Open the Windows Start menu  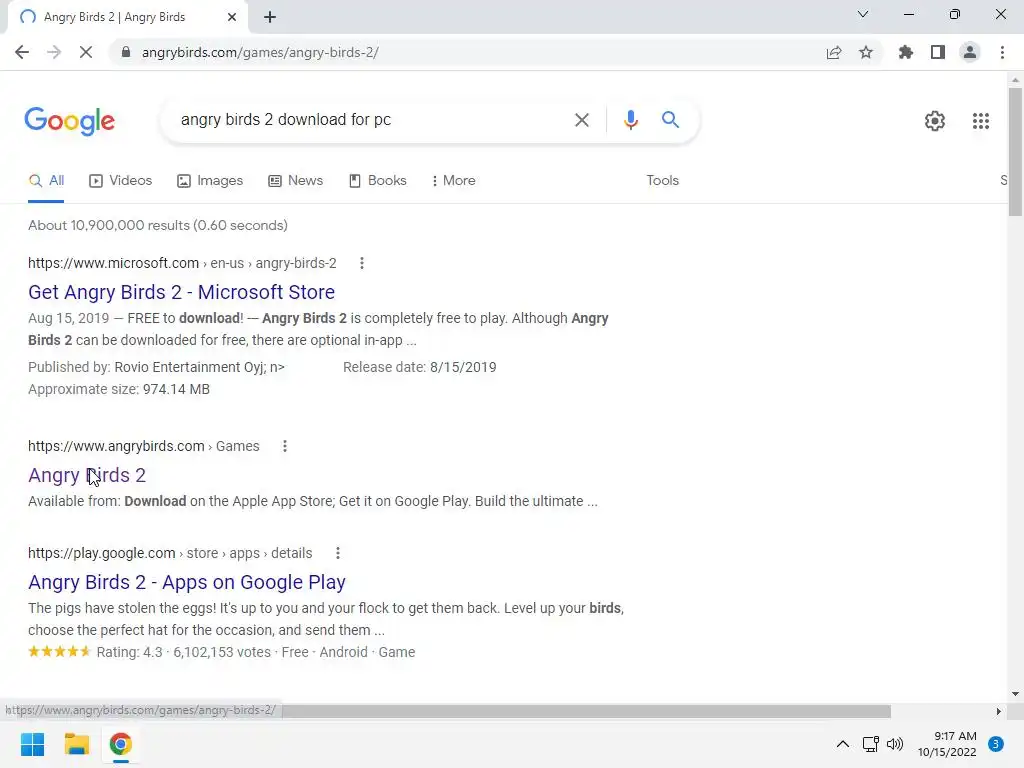point(32,744)
